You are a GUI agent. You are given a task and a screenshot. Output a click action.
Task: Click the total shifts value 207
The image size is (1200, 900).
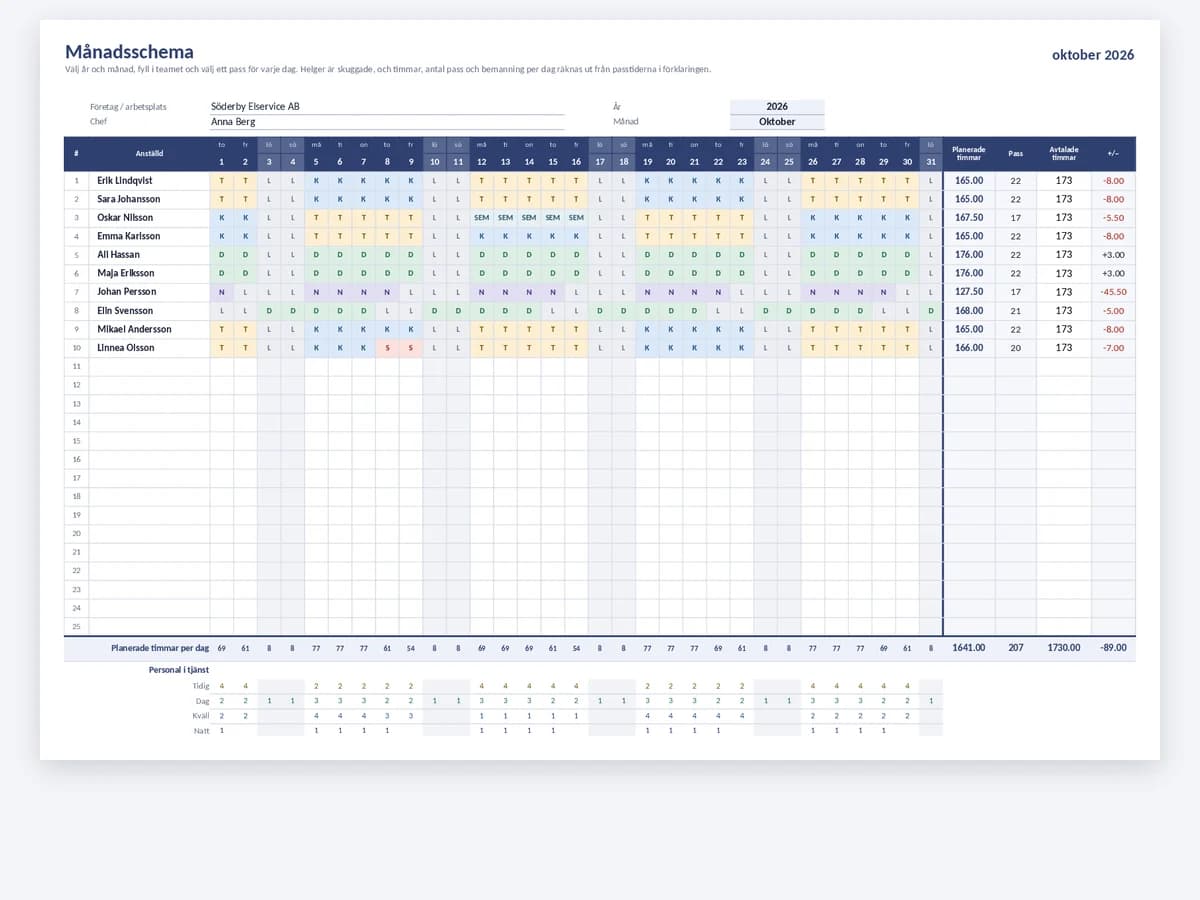coord(1015,648)
